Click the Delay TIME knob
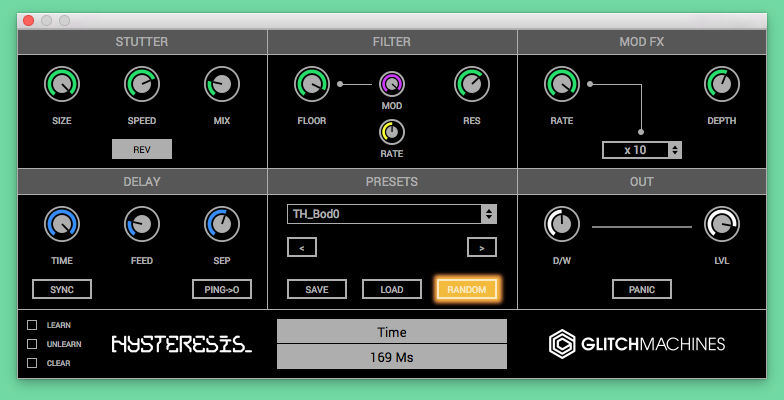Viewport: 784px width, 400px height. coord(62,224)
